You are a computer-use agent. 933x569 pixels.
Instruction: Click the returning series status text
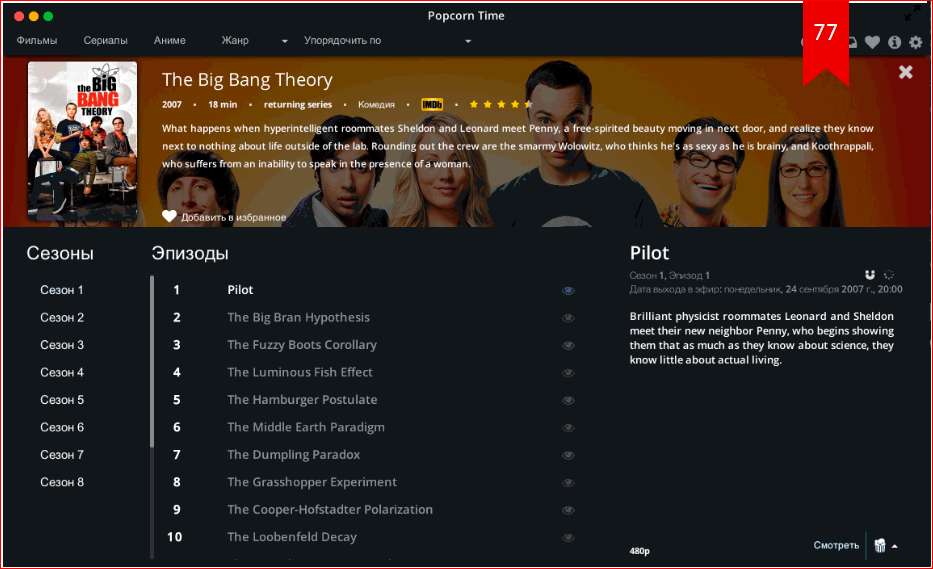tap(298, 105)
